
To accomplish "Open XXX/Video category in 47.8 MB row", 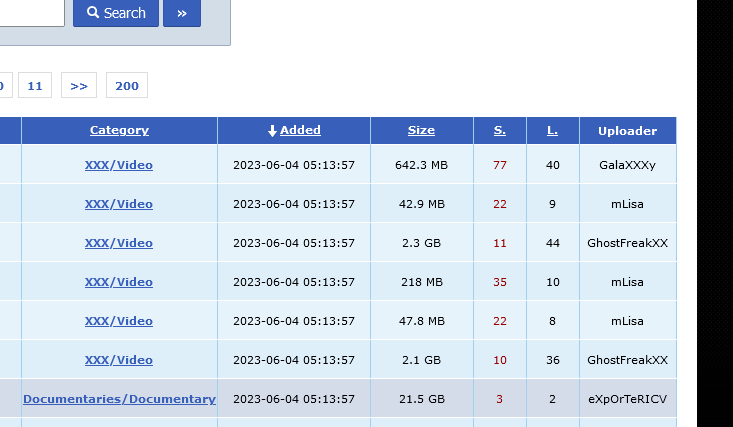I will pyautogui.click(x=119, y=321).
